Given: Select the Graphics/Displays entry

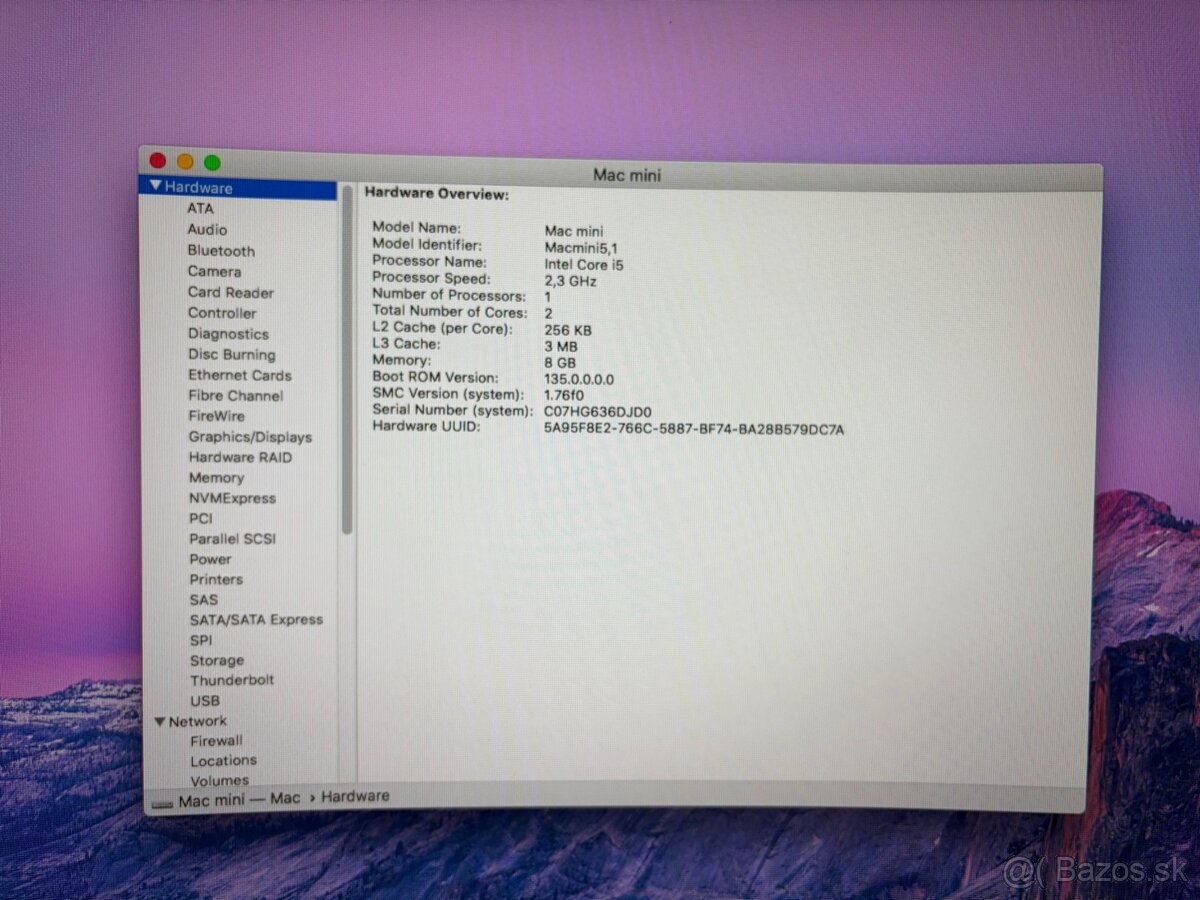Looking at the screenshot, I should [250, 437].
